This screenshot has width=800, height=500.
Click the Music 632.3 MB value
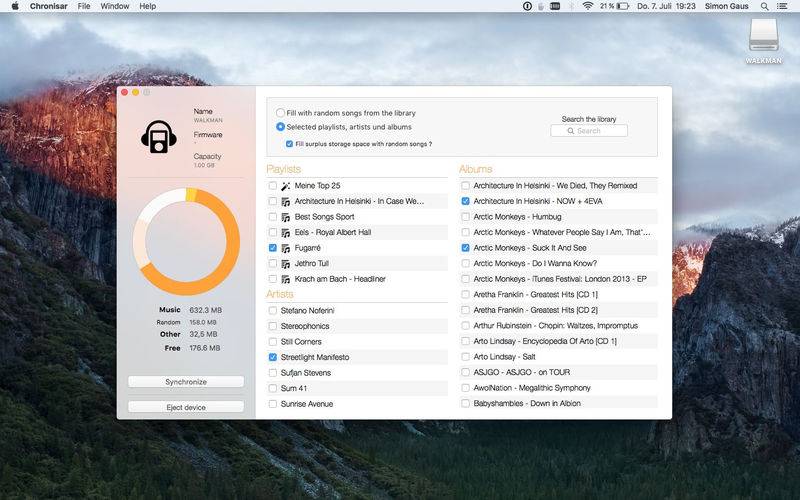tap(206, 310)
